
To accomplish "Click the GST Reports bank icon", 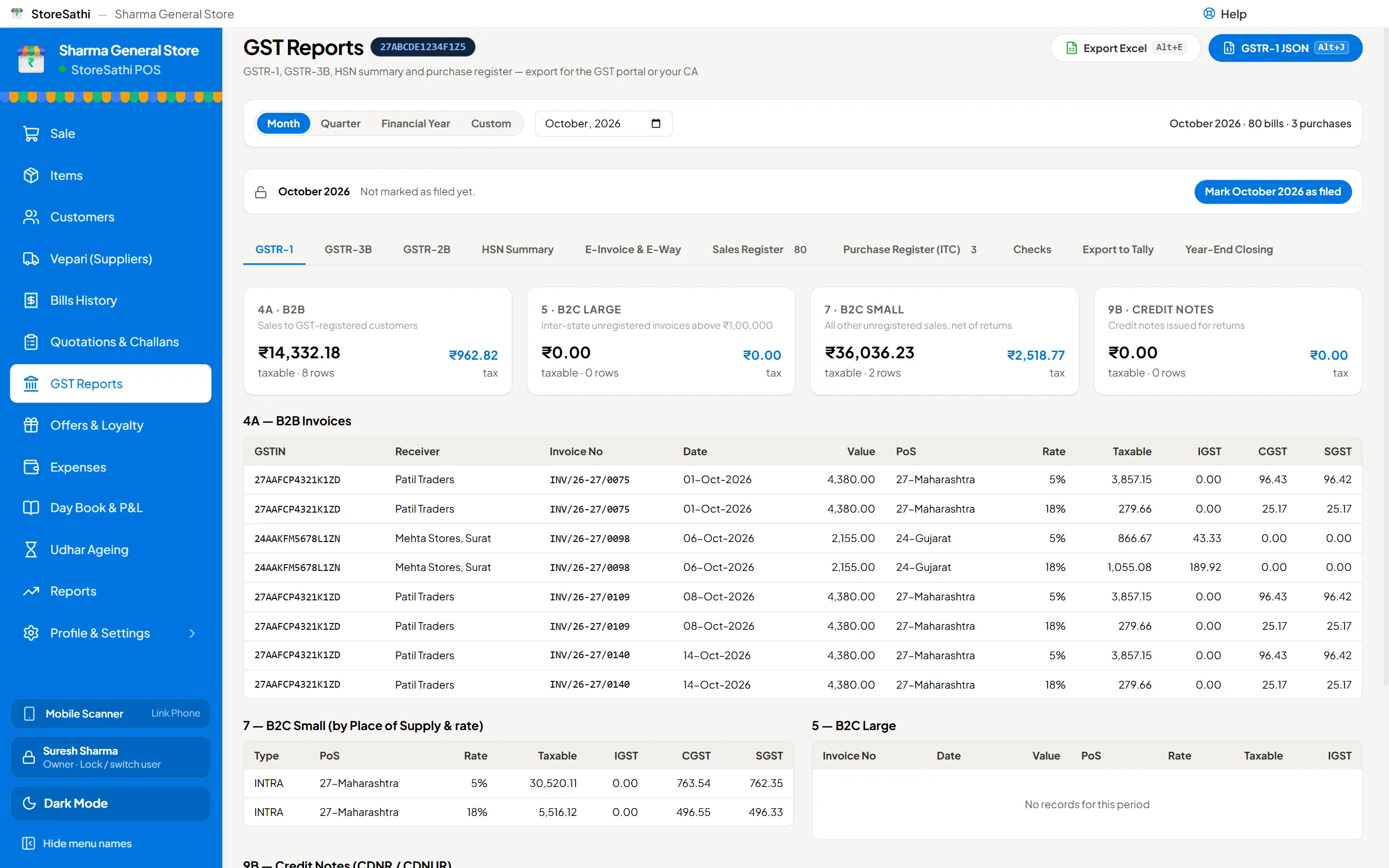I will click(31, 383).
